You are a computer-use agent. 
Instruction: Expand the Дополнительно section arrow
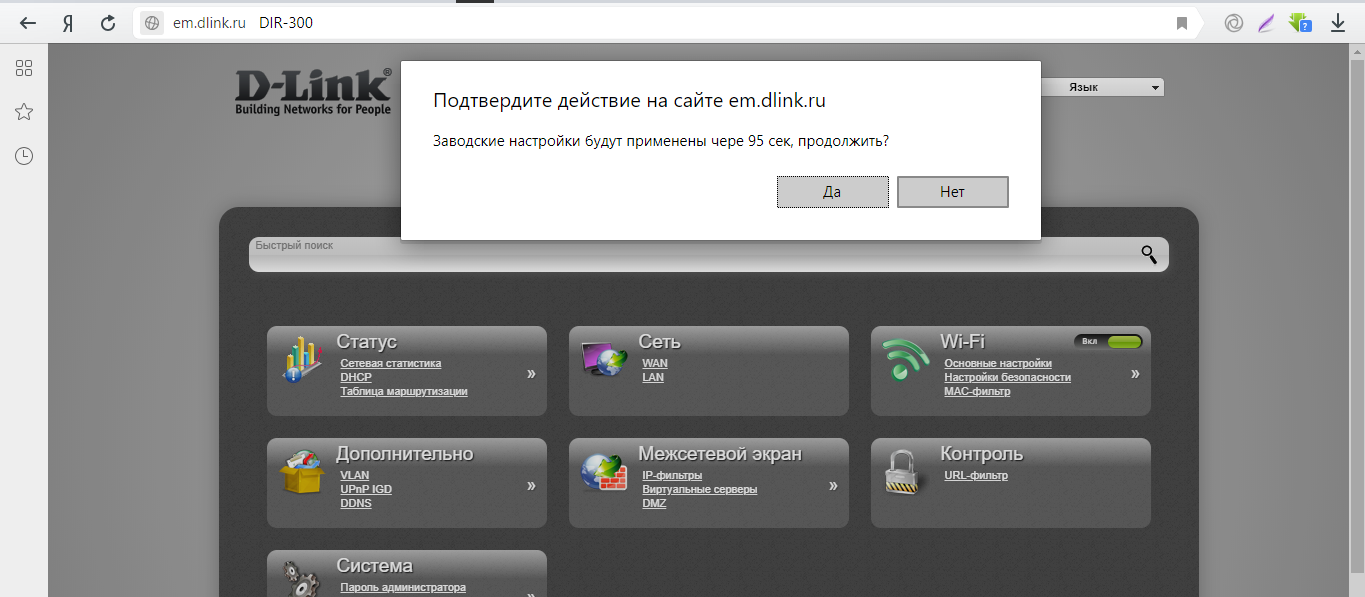(x=531, y=485)
